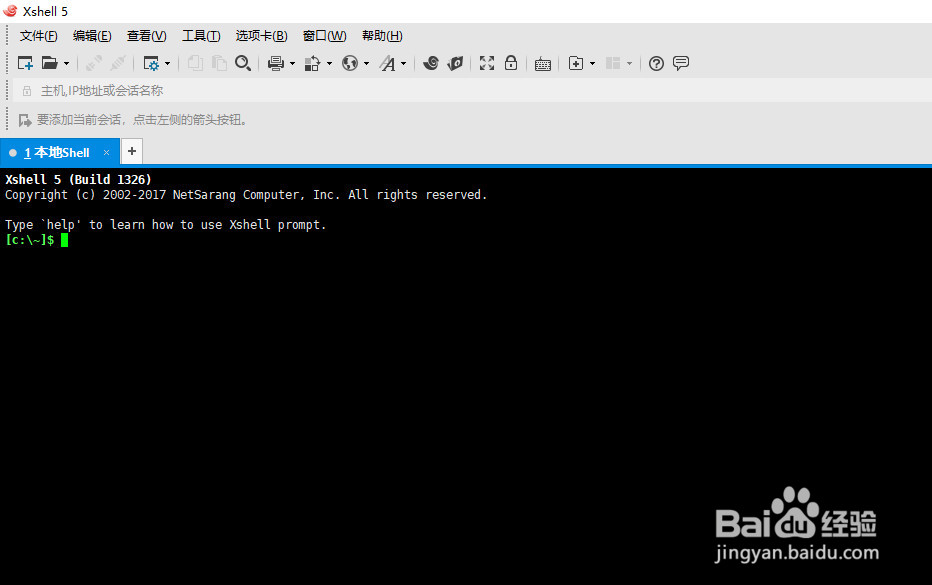Open the 查看(V) menu

(146, 36)
